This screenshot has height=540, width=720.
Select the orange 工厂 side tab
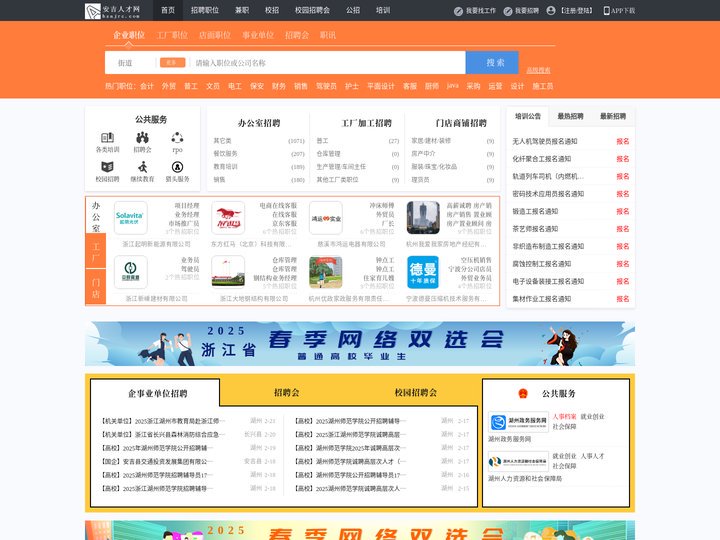[x=96, y=251]
